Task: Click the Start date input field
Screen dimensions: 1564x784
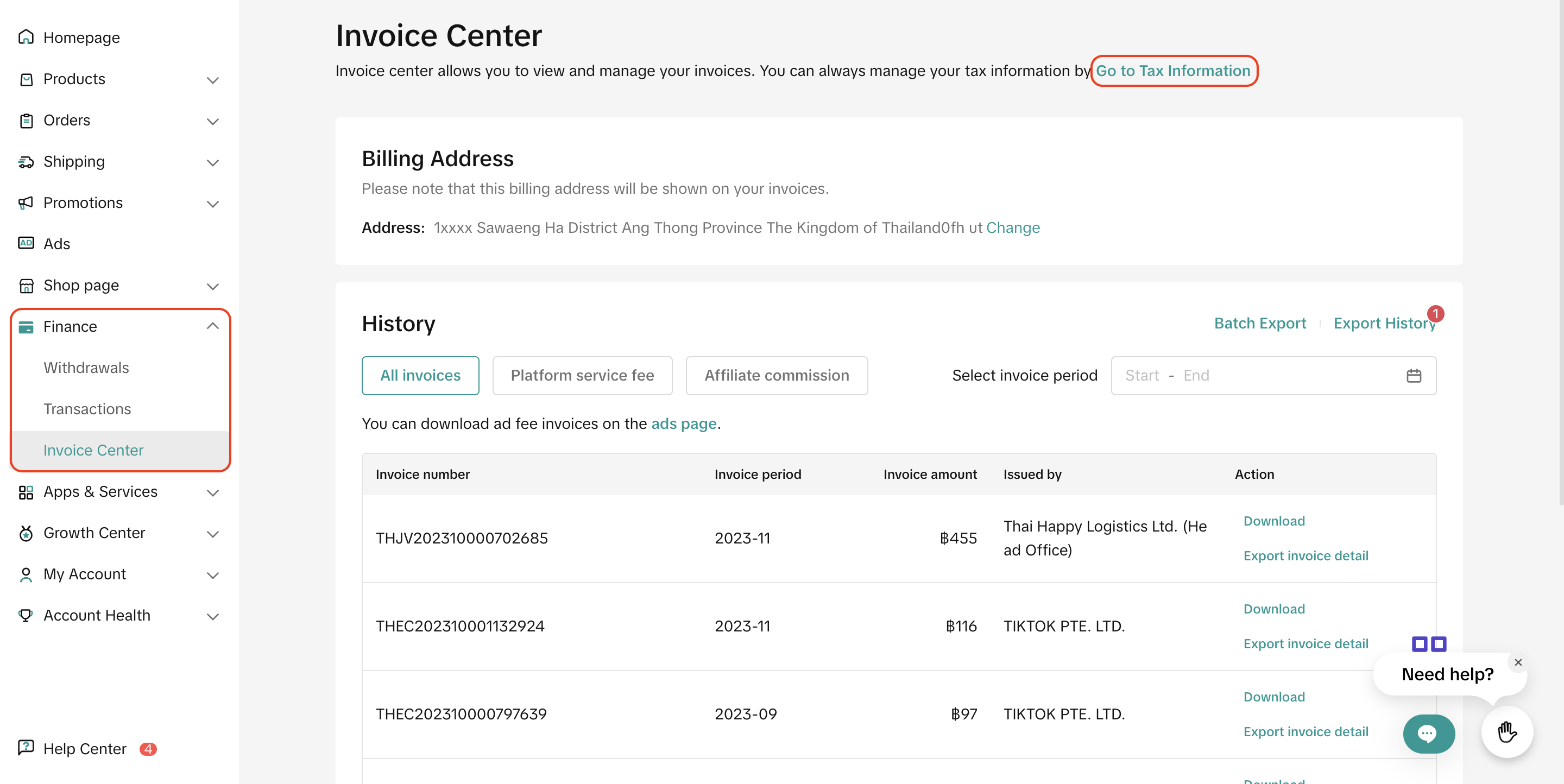Action: [x=1142, y=376]
